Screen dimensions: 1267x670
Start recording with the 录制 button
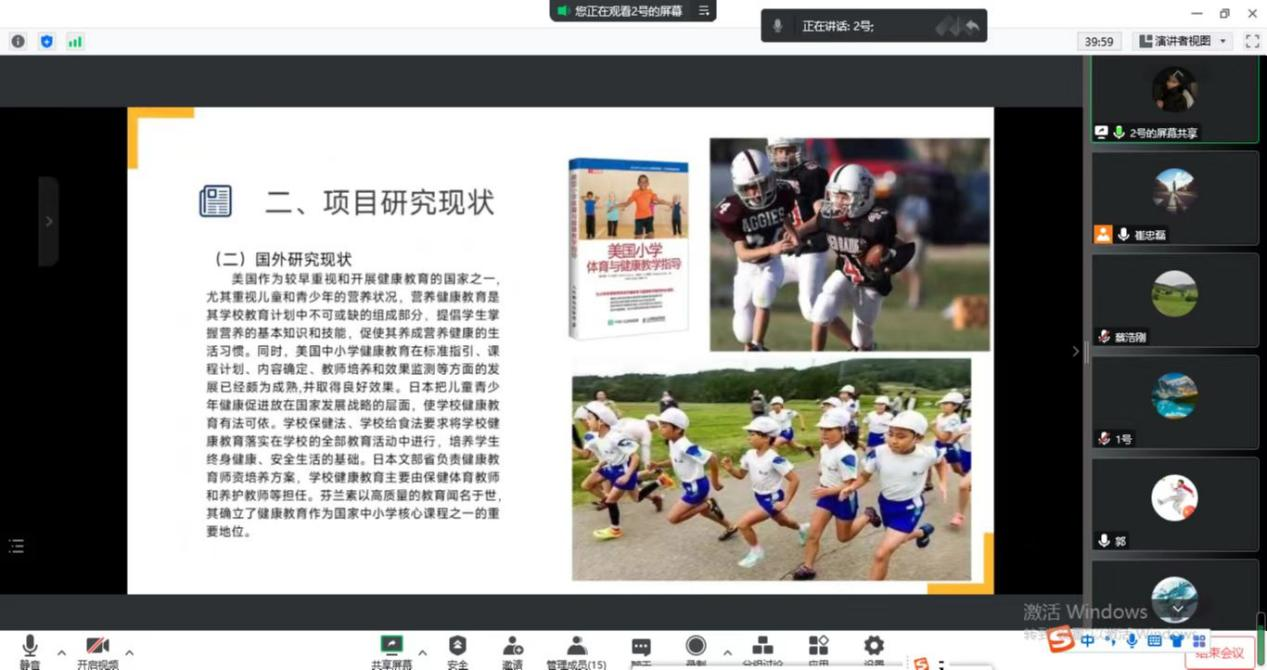pyautogui.click(x=696, y=648)
